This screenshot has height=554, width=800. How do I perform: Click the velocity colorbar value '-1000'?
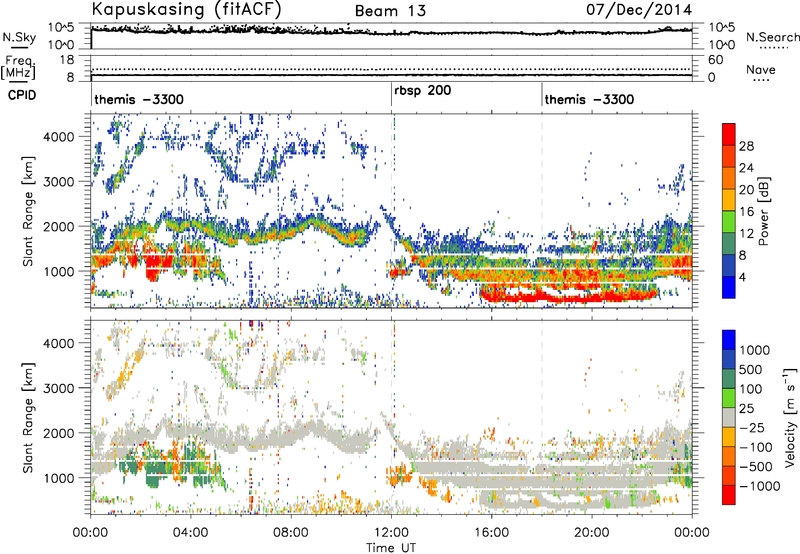point(760,486)
